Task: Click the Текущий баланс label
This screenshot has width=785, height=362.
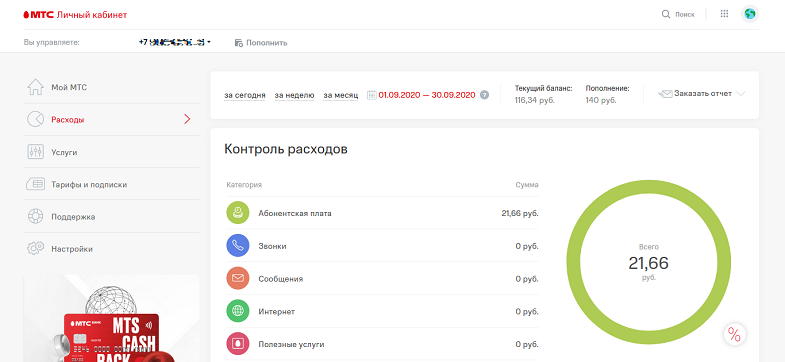Action: click(543, 88)
